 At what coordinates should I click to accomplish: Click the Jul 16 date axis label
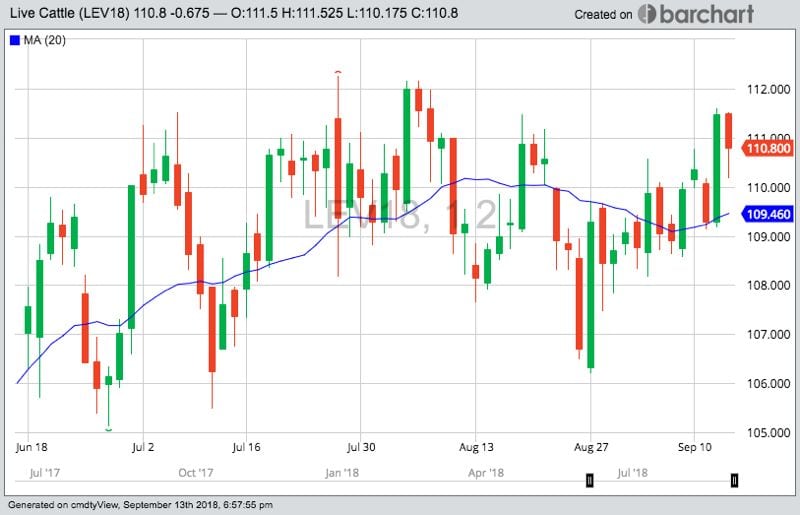coord(246,447)
